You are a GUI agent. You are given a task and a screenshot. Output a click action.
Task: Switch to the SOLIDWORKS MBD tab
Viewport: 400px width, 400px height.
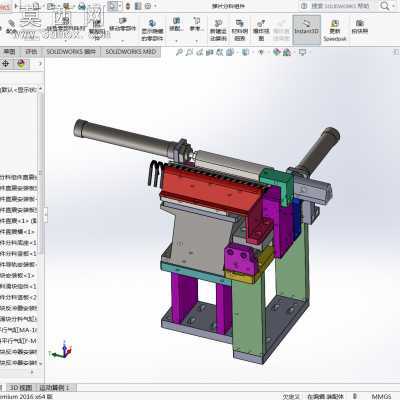click(131, 52)
